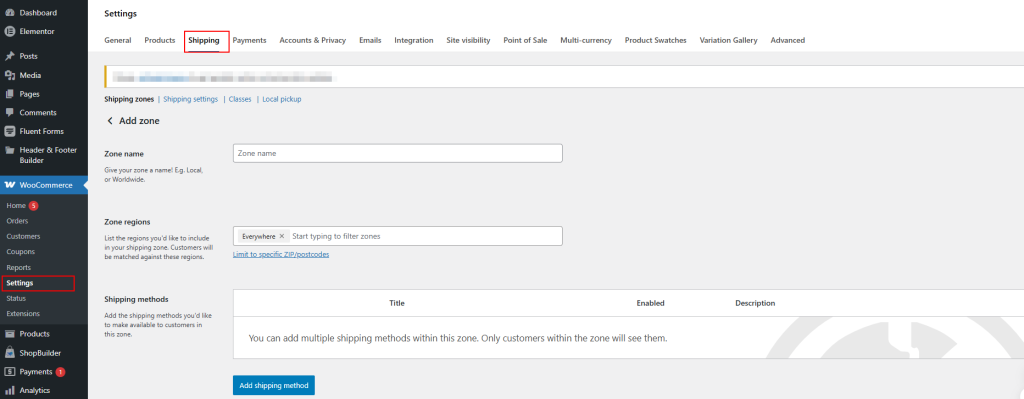Open WooCommerce Home submenu item
Viewport: 1024px width, 399px height.
pos(16,206)
